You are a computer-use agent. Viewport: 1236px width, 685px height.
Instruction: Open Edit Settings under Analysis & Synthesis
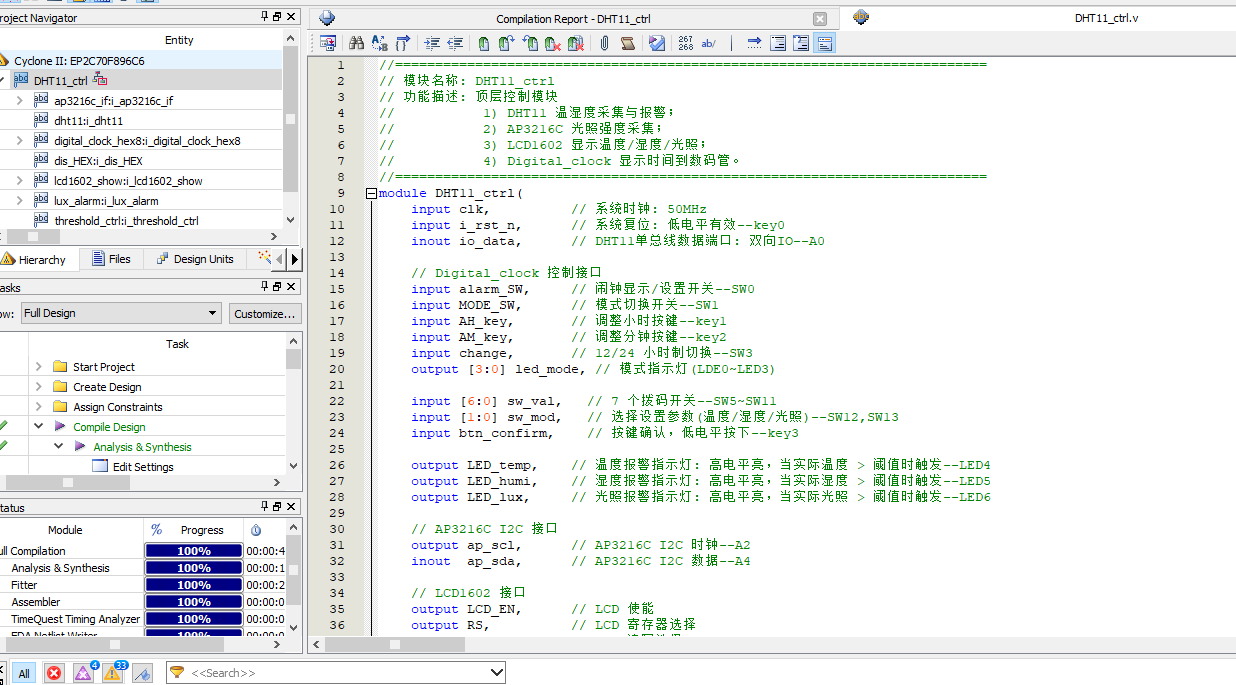[143, 467]
